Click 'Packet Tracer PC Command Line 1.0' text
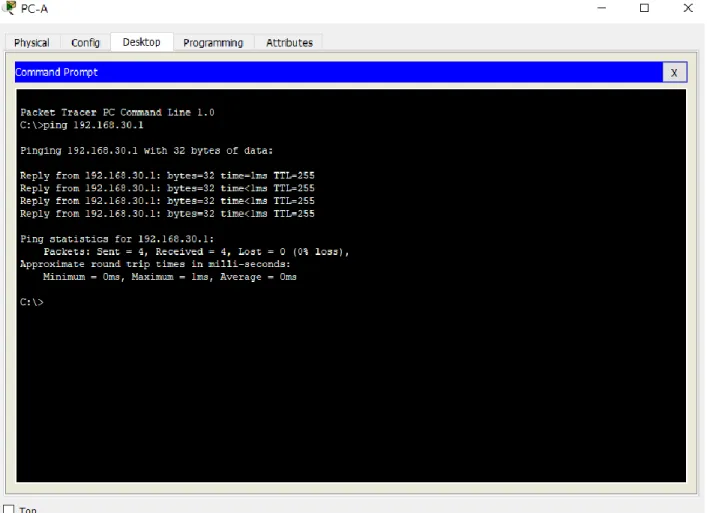 click(117, 112)
